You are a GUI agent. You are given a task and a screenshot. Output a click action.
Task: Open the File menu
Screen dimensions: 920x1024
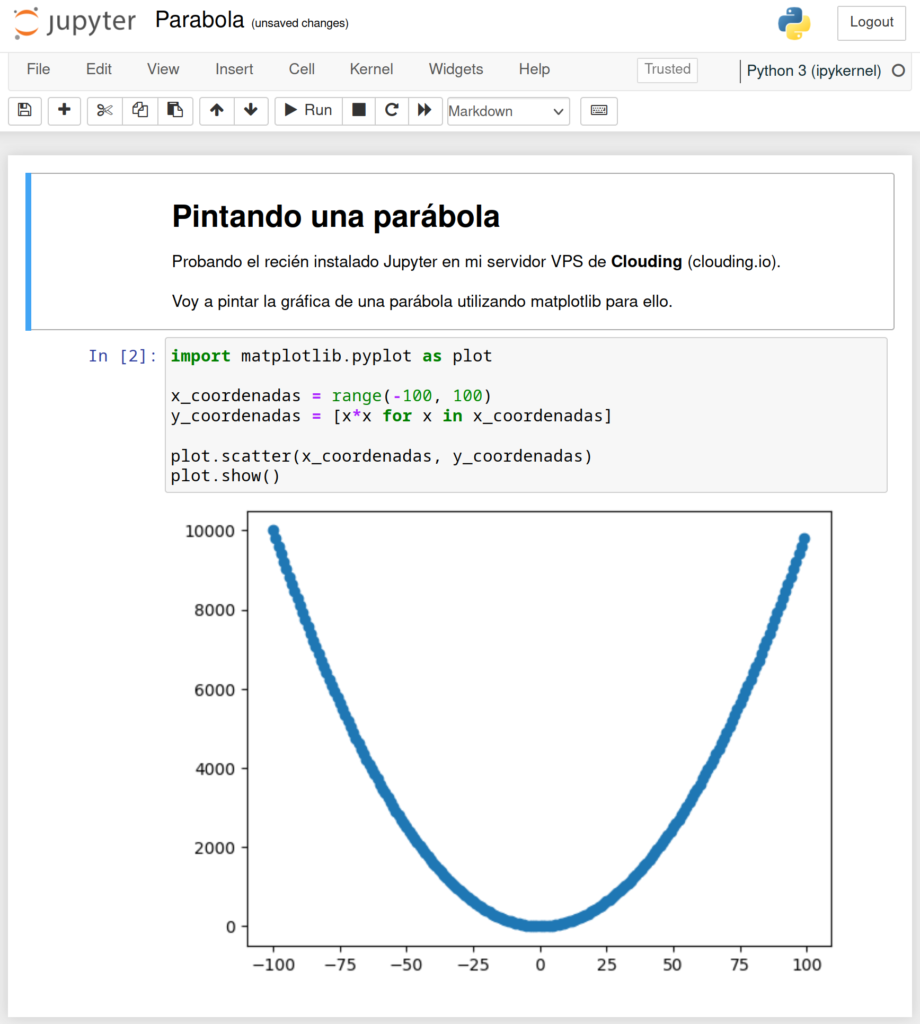[39, 69]
